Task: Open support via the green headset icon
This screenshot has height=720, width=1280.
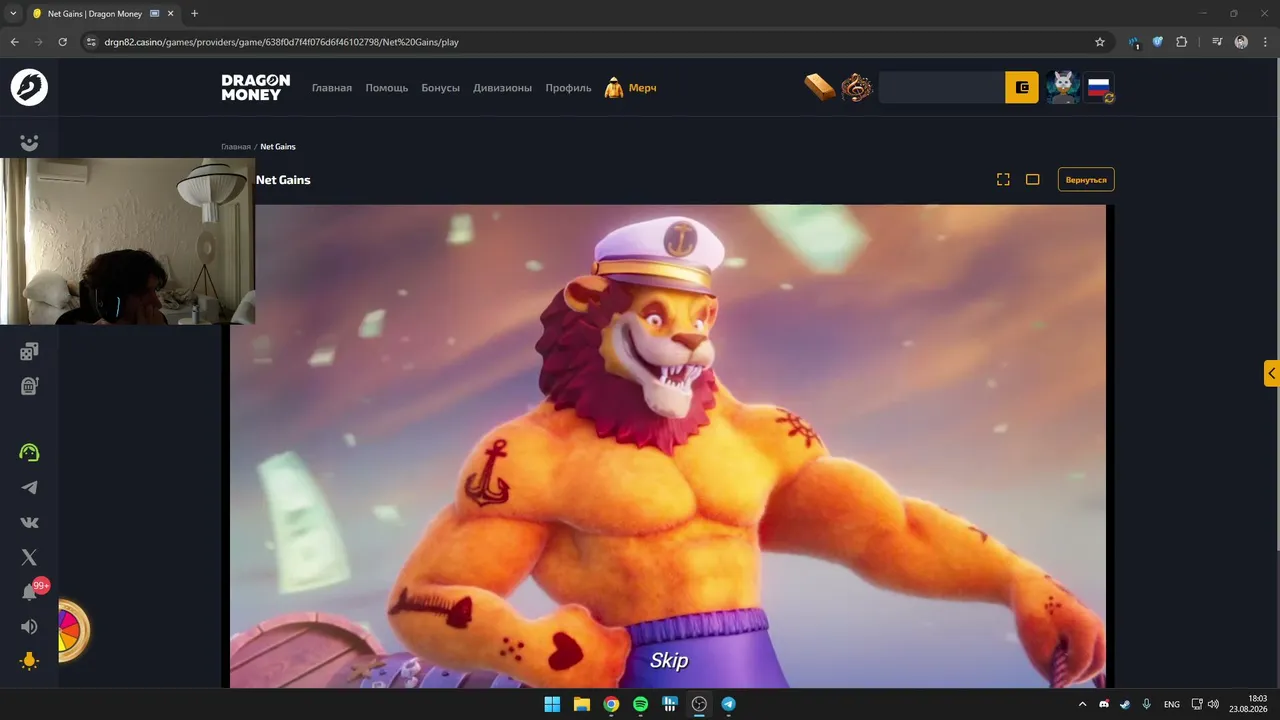Action: [x=29, y=452]
